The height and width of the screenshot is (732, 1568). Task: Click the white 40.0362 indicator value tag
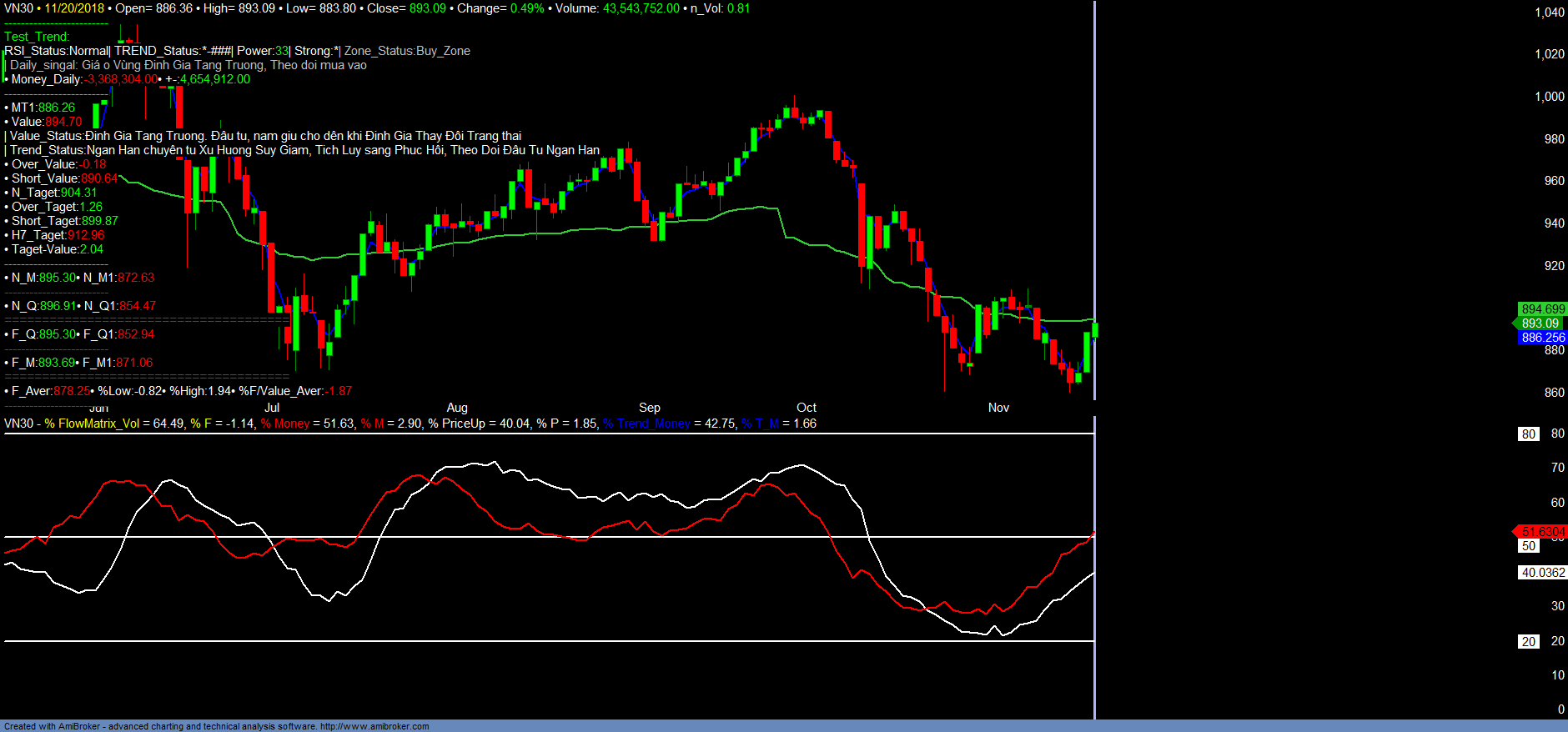1543,573
